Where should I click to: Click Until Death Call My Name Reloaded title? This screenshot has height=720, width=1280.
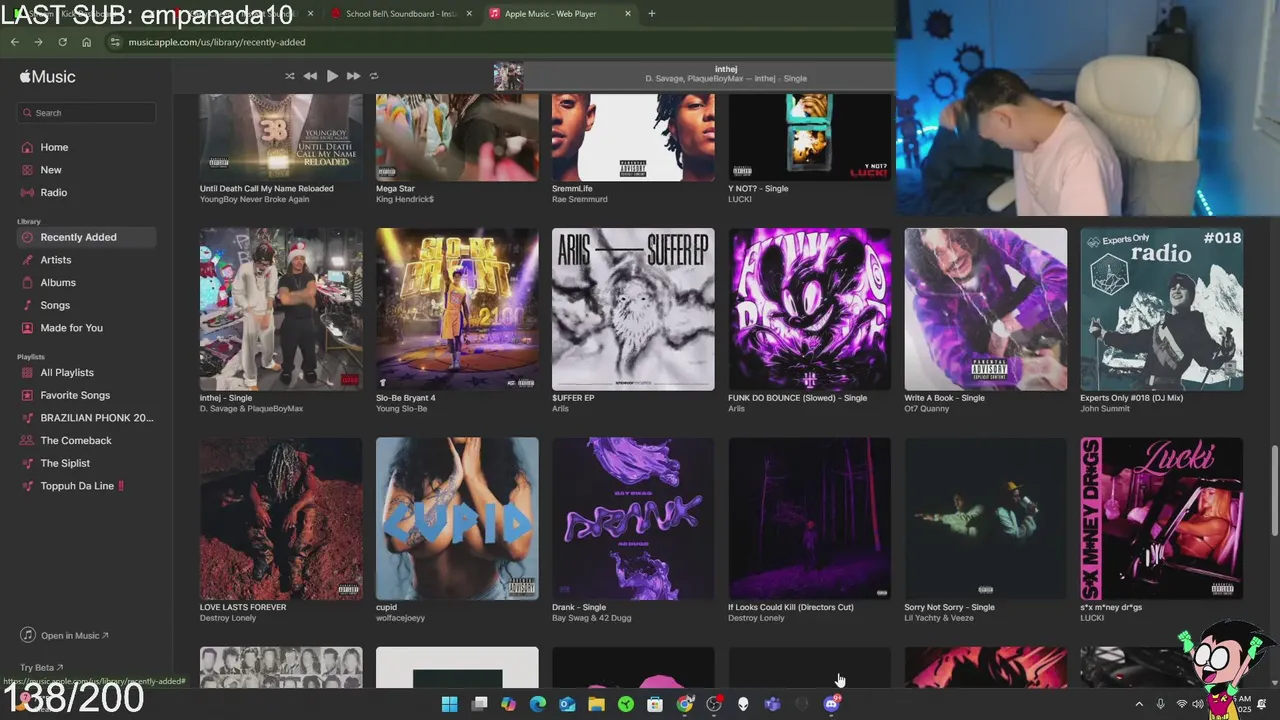point(266,188)
